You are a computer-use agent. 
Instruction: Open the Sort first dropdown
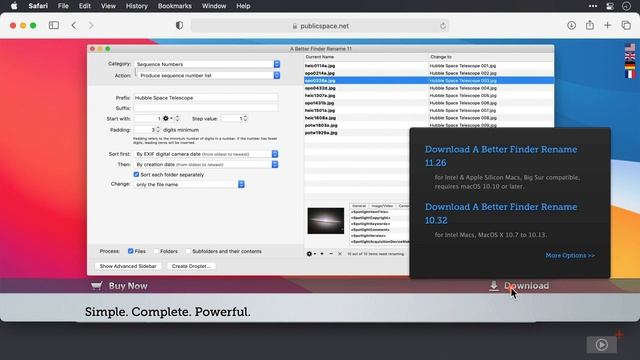click(207, 154)
